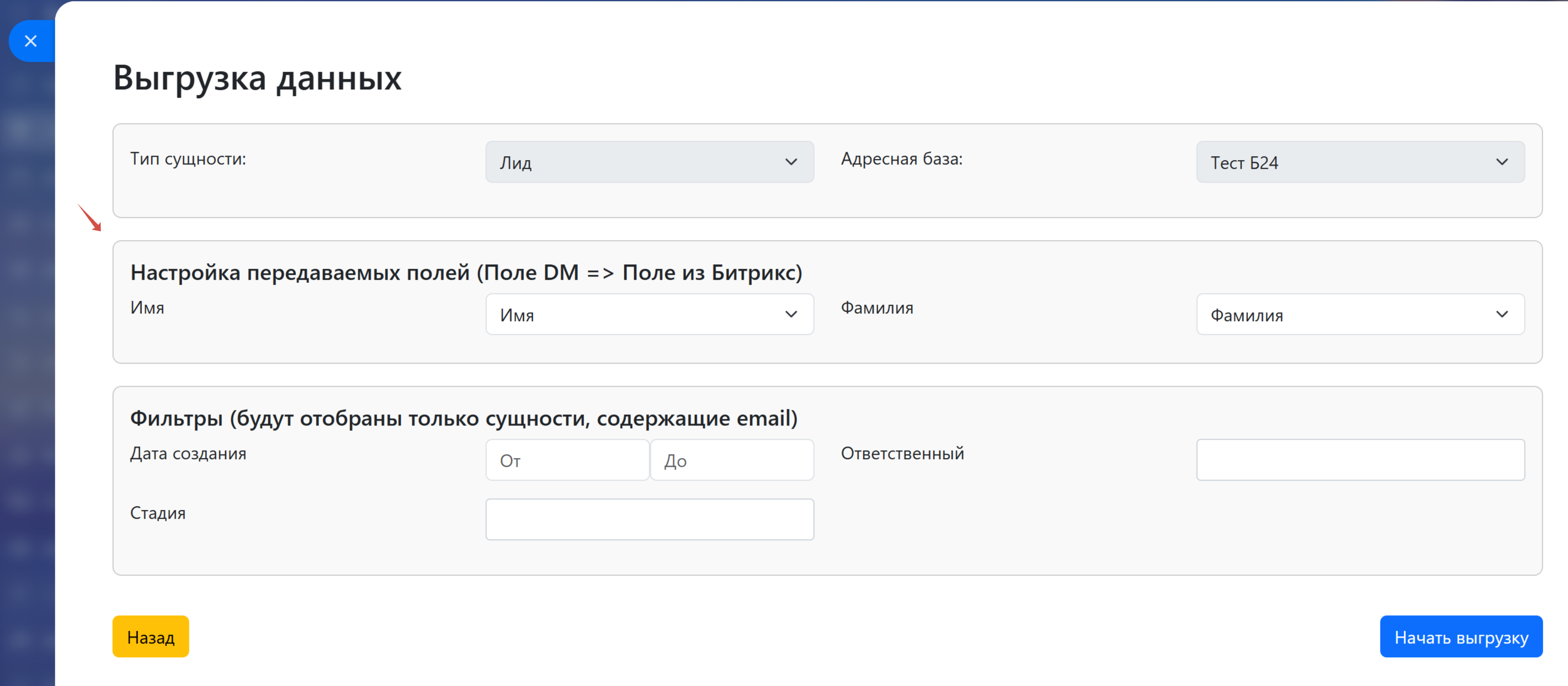Close the data export side panel
Image resolution: width=1568 pixels, height=686 pixels.
click(x=30, y=41)
